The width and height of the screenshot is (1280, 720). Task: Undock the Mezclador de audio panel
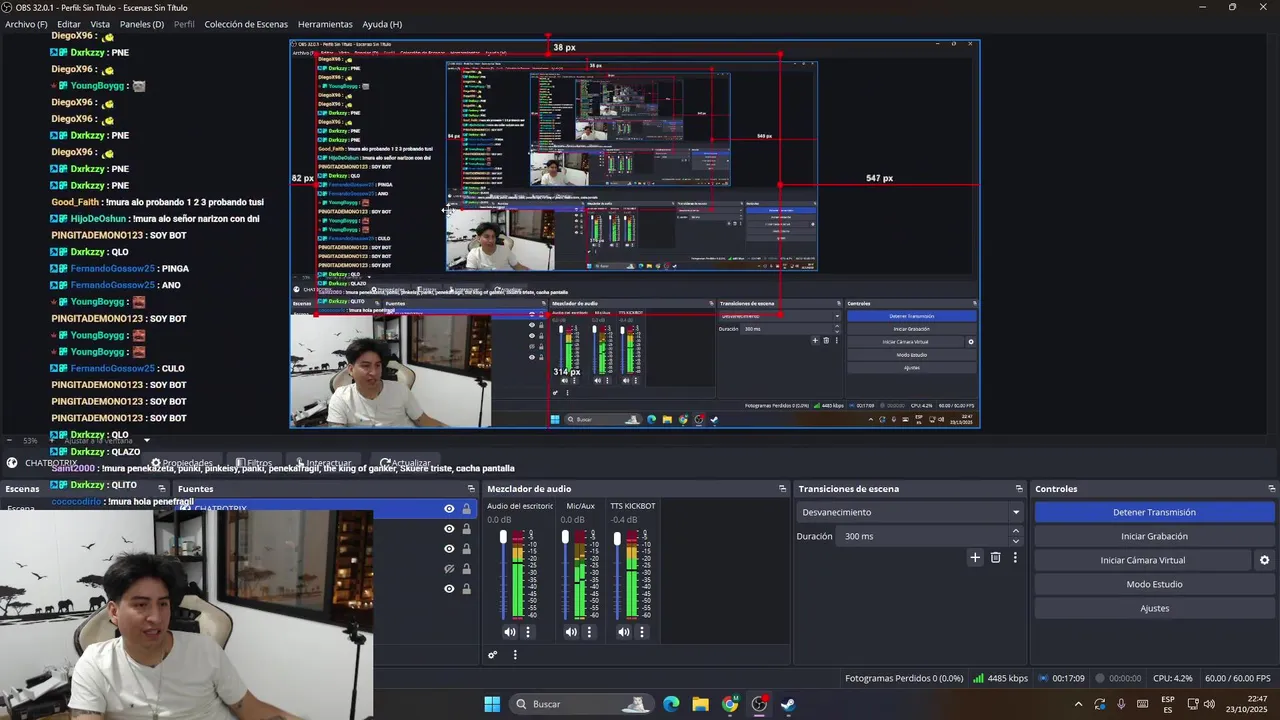point(782,489)
